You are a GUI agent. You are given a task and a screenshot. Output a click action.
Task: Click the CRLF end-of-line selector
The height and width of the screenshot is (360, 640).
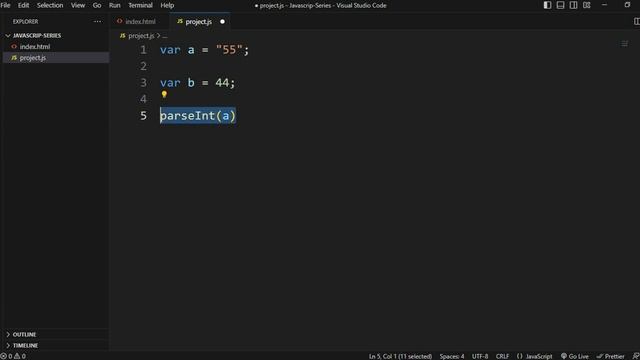point(502,356)
